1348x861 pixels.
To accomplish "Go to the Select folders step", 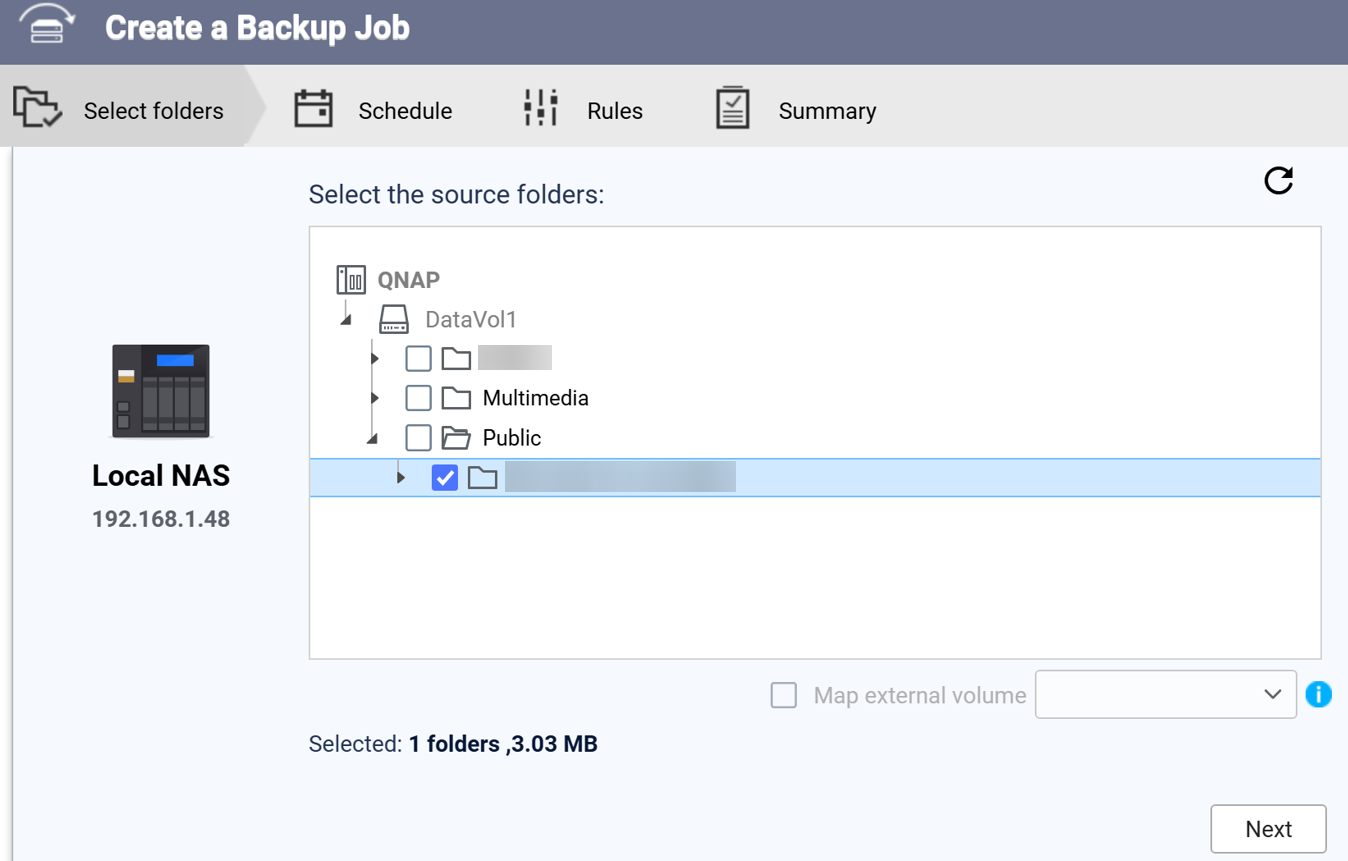I will coord(153,111).
